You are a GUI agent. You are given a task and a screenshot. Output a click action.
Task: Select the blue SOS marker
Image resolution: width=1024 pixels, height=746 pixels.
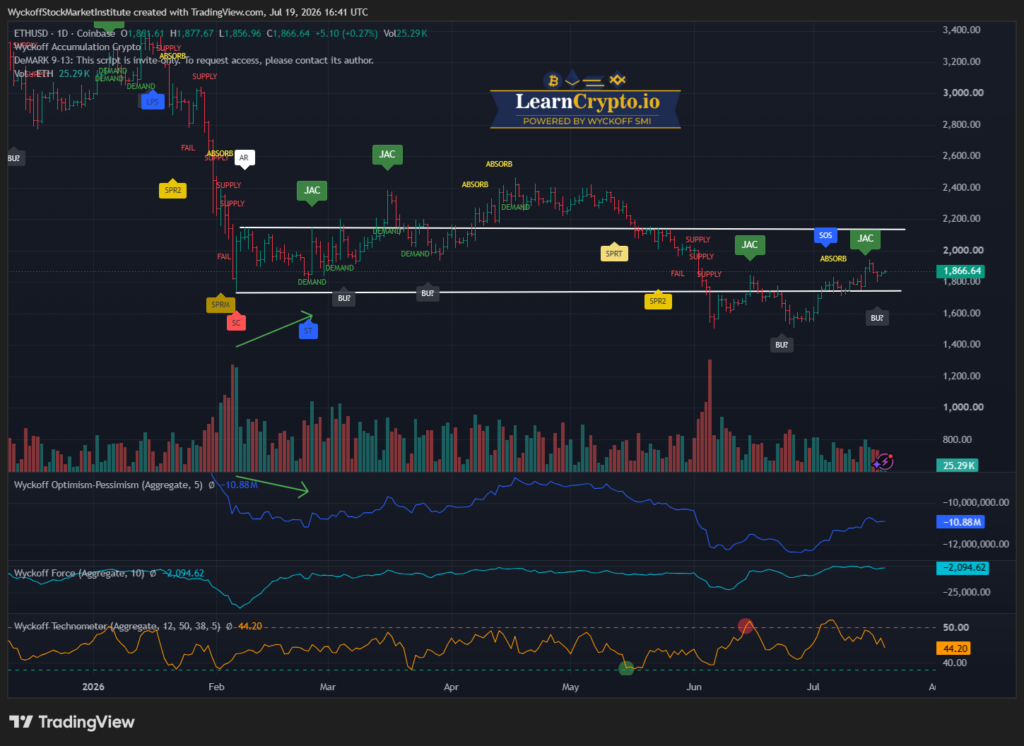[825, 236]
